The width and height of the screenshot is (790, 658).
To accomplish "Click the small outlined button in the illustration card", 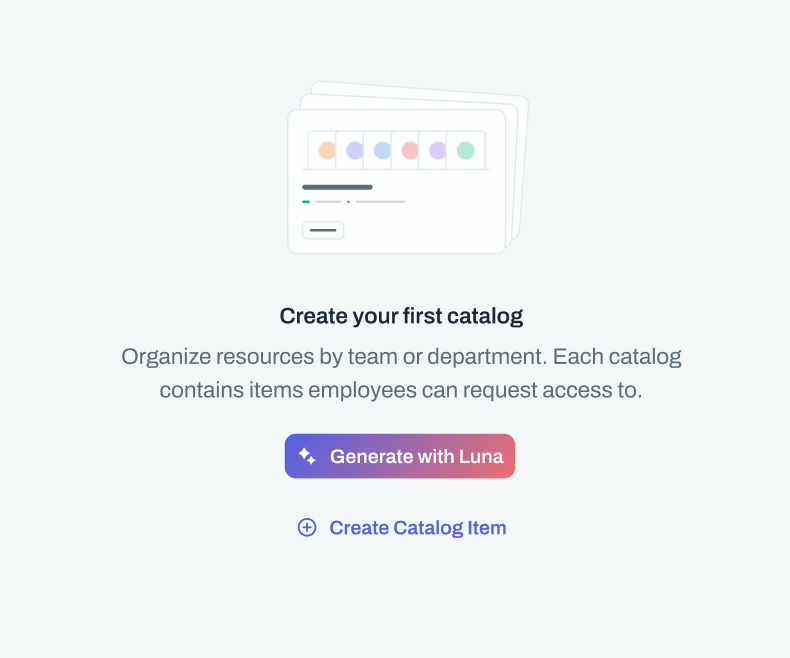I will [x=323, y=230].
